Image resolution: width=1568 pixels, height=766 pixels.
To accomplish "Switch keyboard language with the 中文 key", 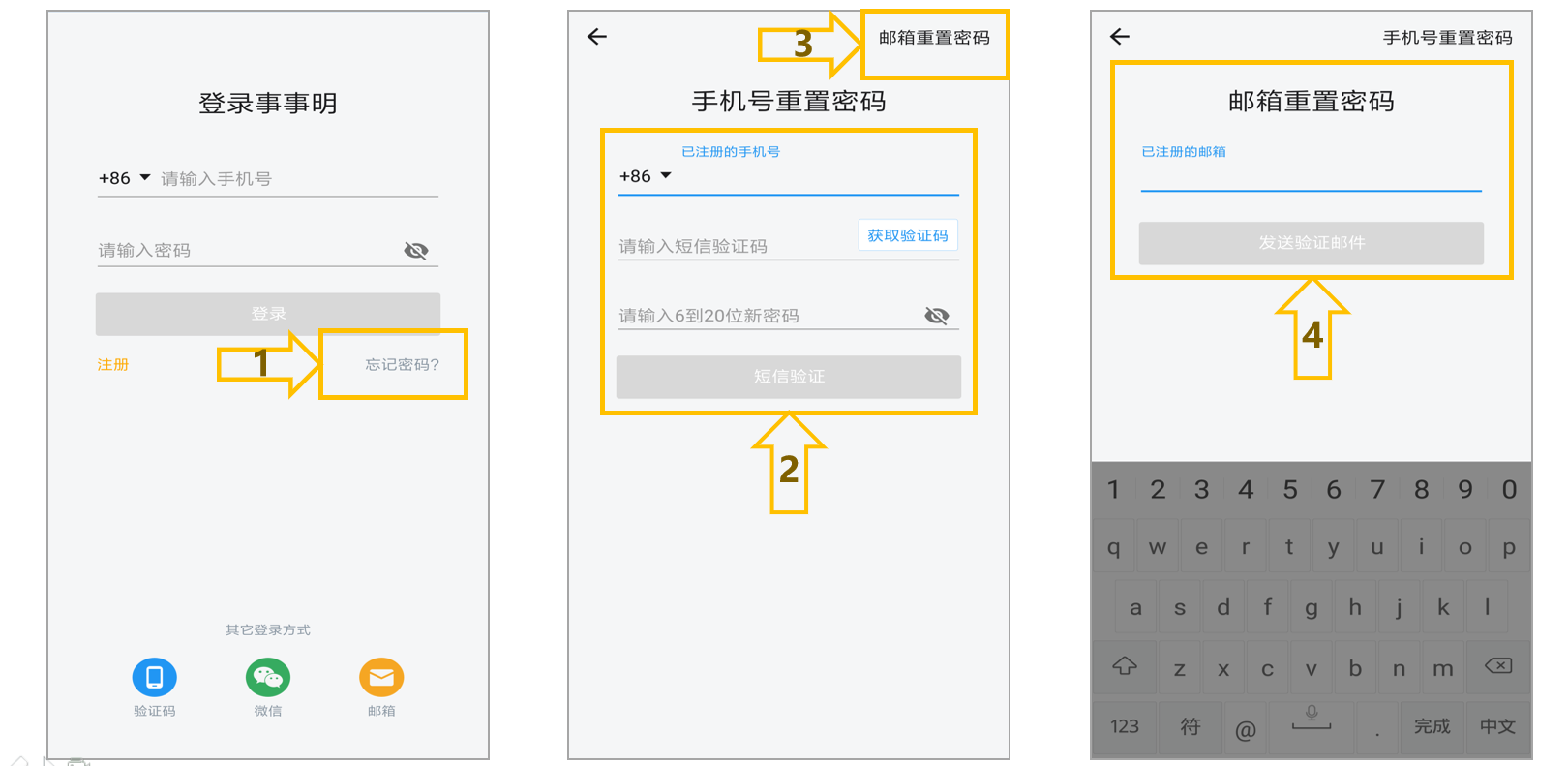I will click(1497, 726).
